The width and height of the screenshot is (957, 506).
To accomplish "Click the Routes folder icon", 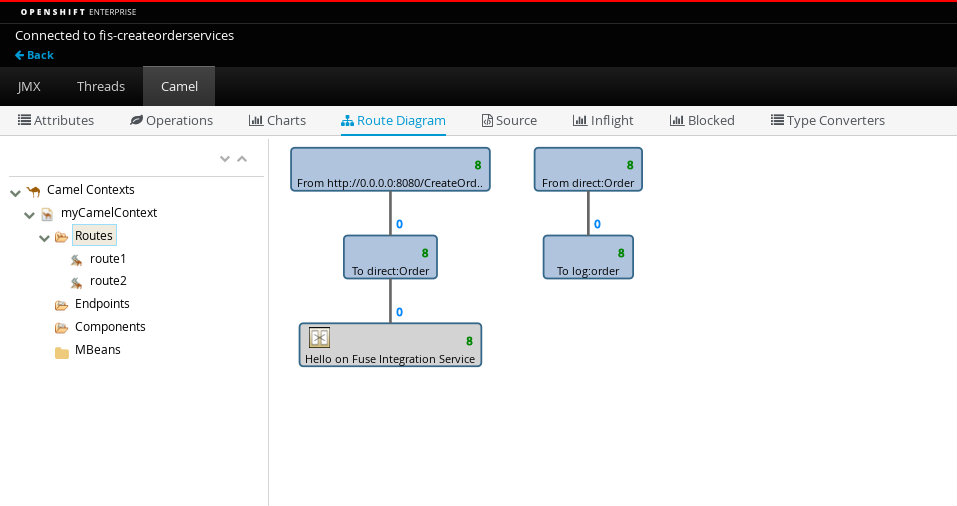I will pyautogui.click(x=62, y=237).
